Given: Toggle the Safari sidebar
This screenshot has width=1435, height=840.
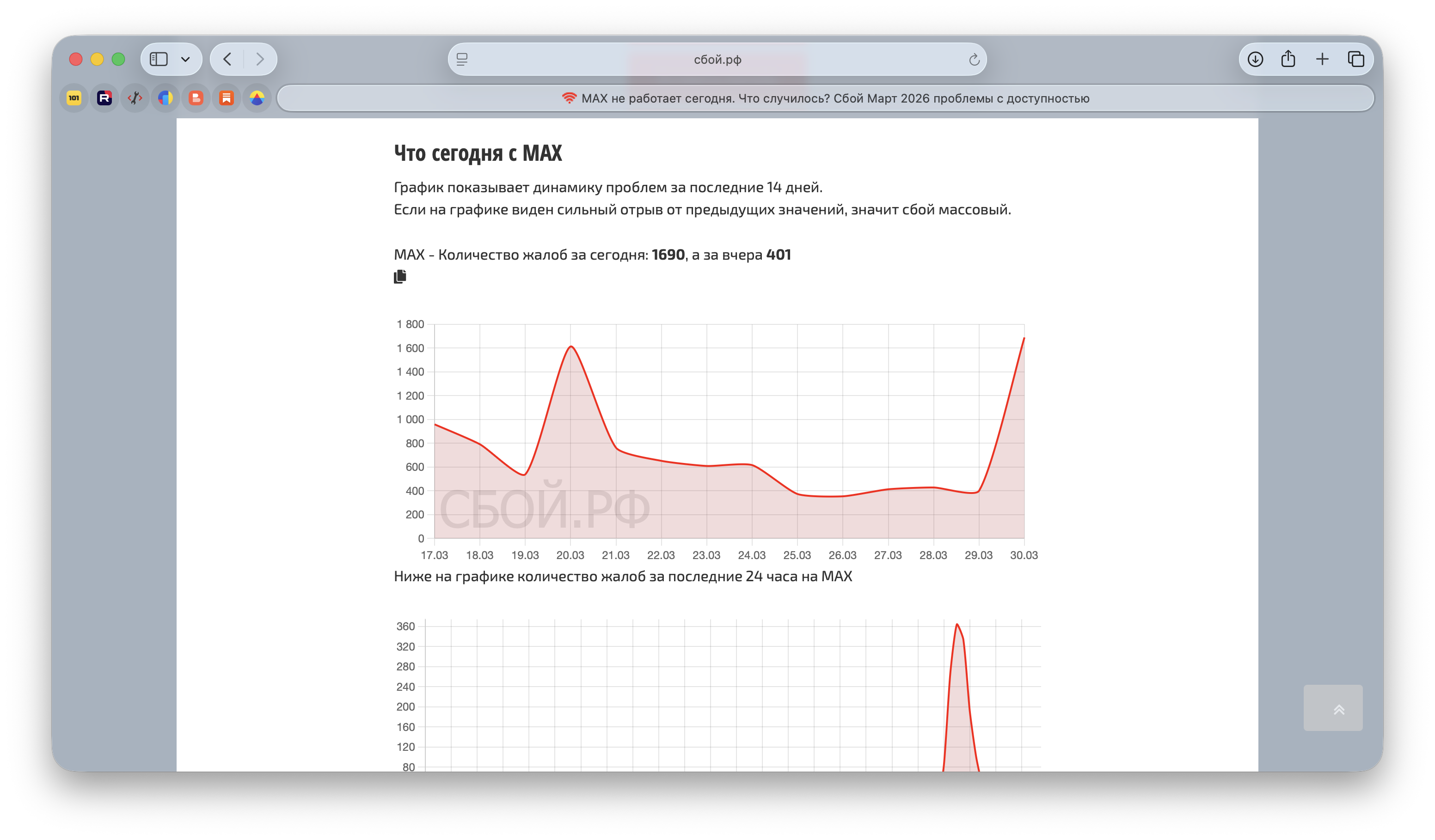Looking at the screenshot, I should point(158,59).
